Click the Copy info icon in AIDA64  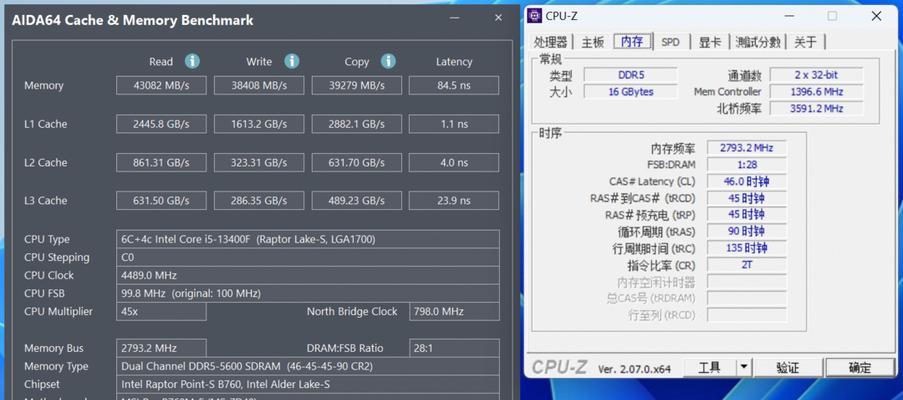tap(388, 61)
